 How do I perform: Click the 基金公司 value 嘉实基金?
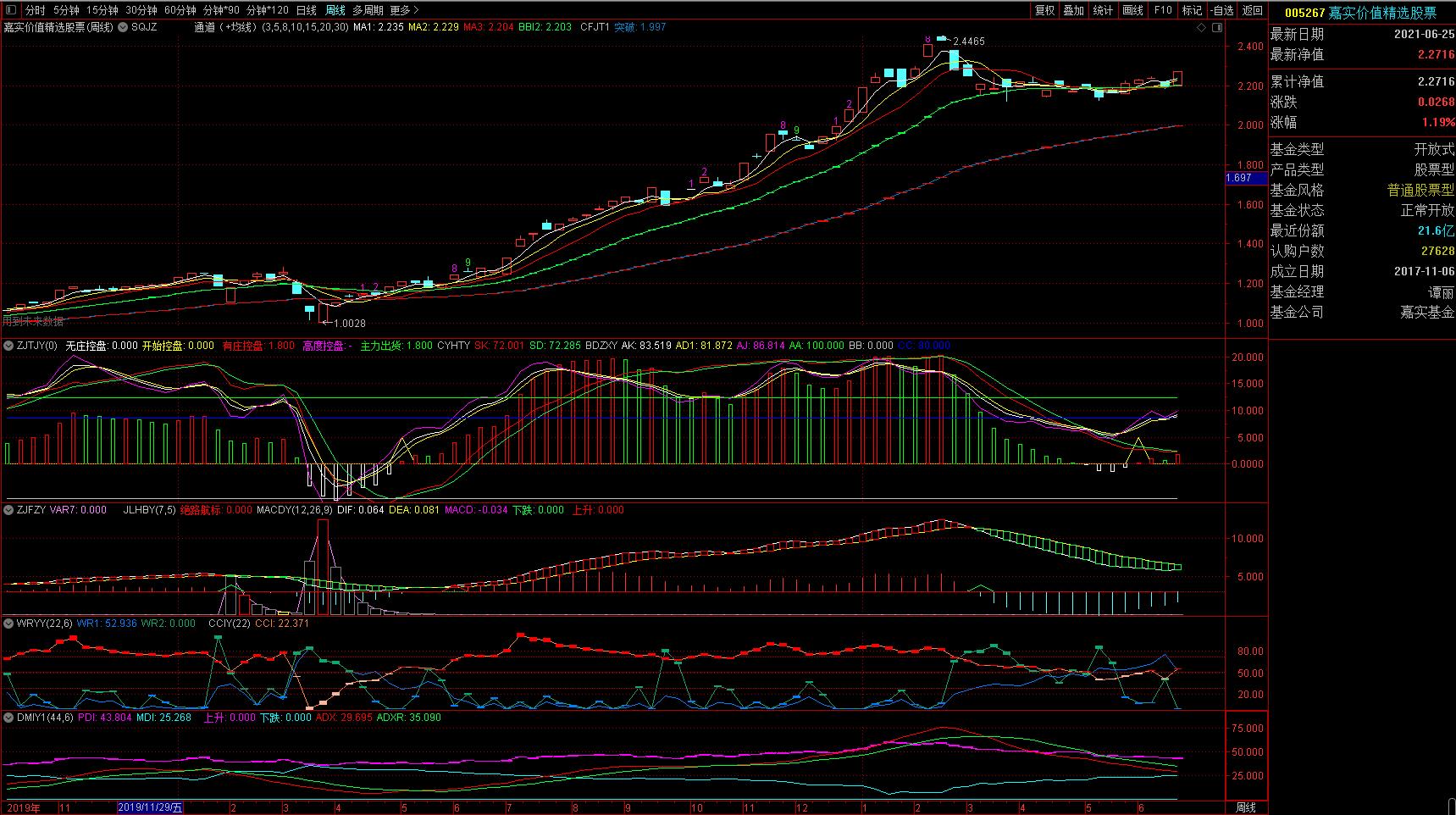point(1427,313)
